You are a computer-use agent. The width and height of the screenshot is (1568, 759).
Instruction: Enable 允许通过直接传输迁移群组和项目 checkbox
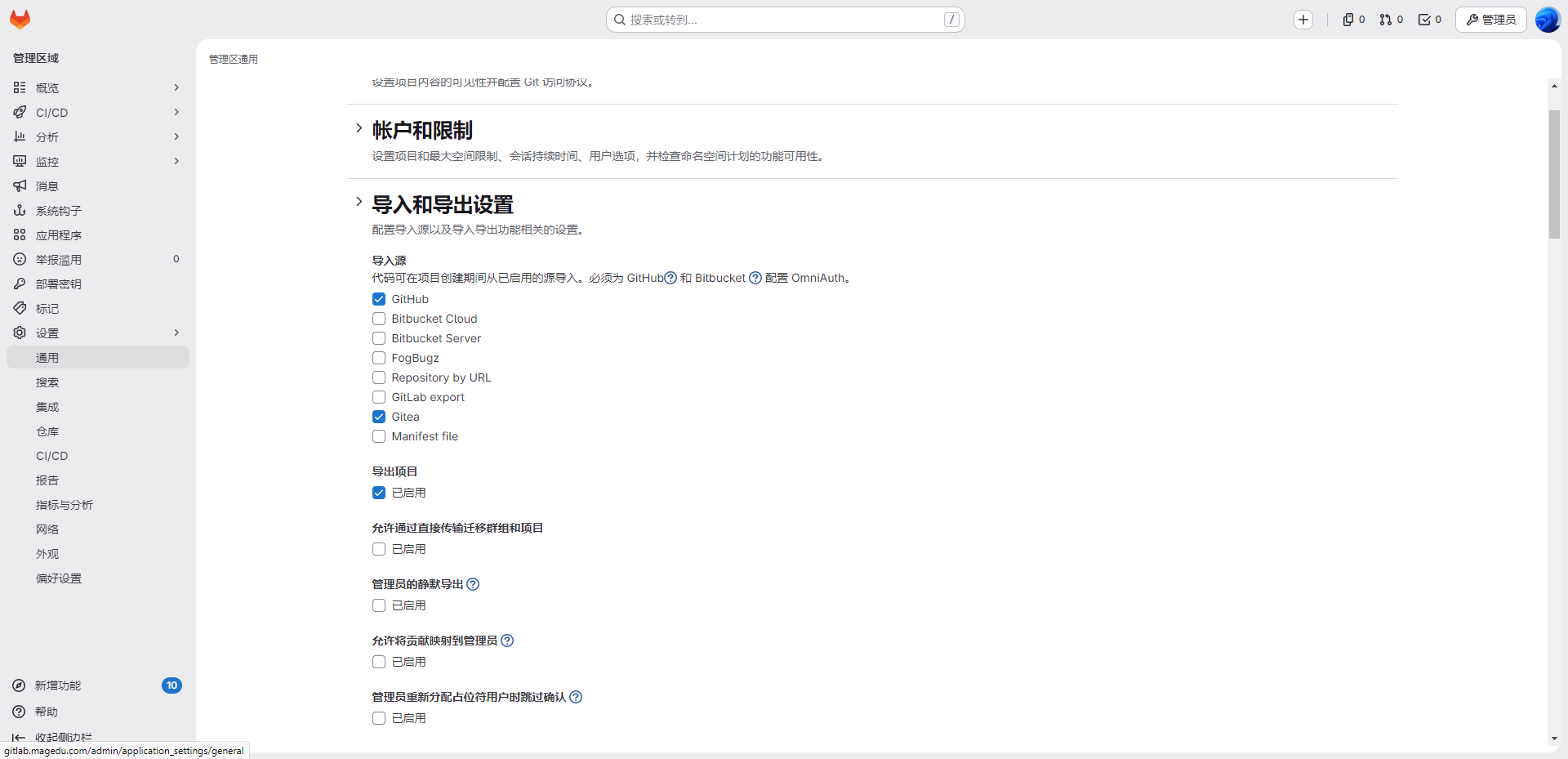pos(379,549)
